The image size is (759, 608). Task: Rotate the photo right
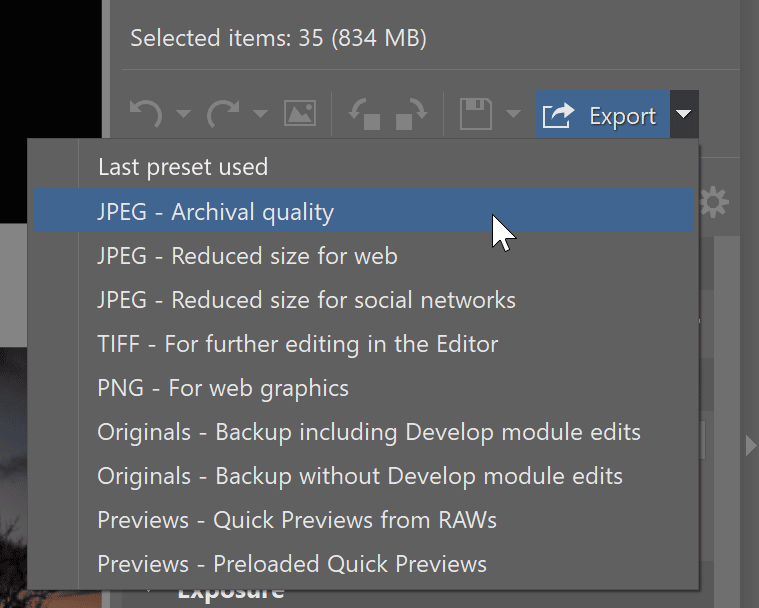(411, 114)
